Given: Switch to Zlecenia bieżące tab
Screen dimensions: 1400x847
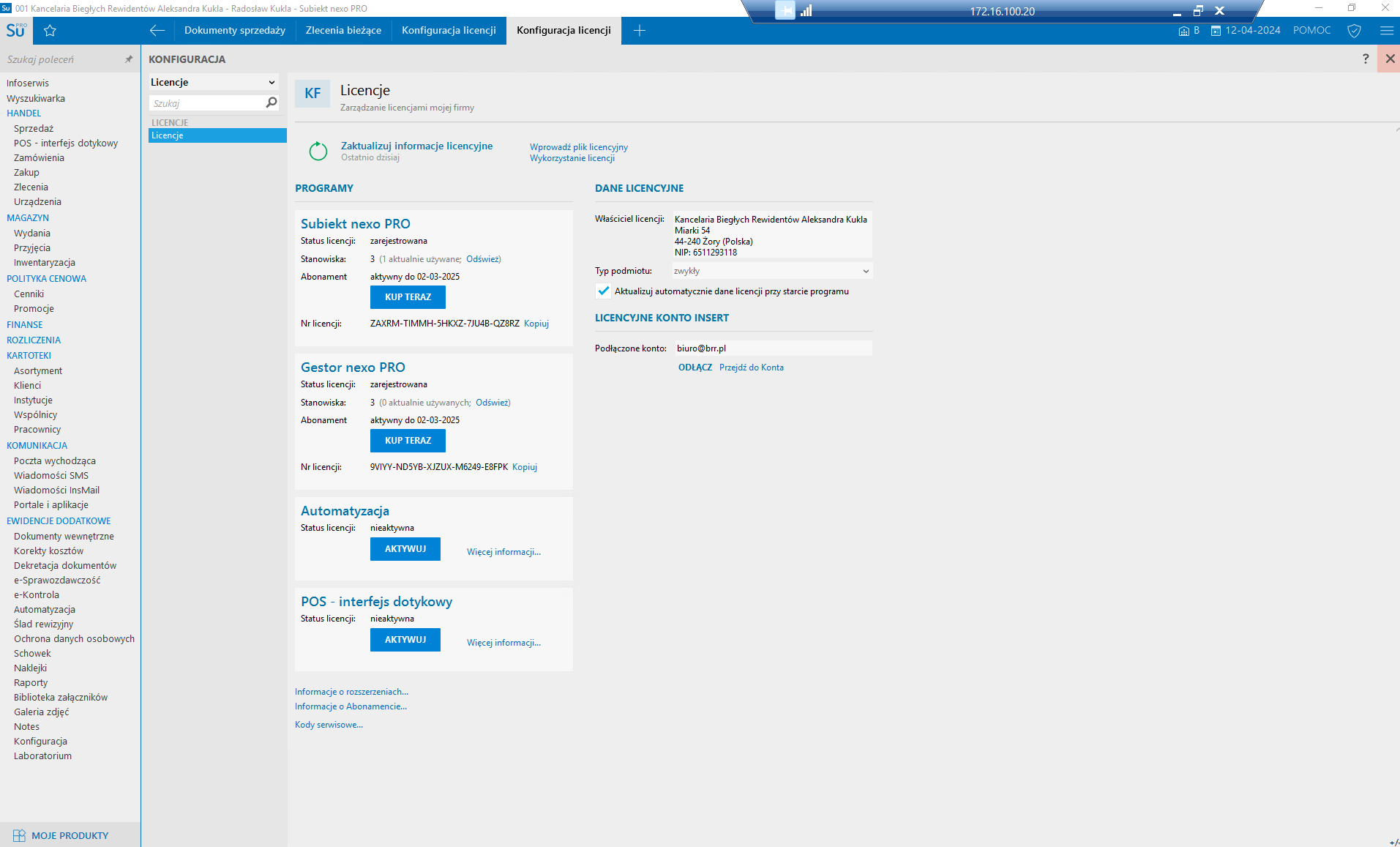Looking at the screenshot, I should (343, 31).
